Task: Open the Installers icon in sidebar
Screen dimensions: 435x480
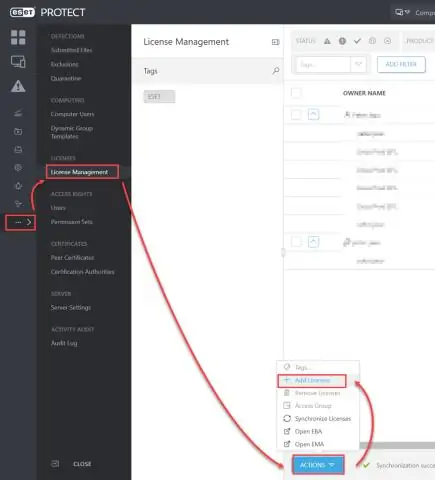Action: [18, 150]
